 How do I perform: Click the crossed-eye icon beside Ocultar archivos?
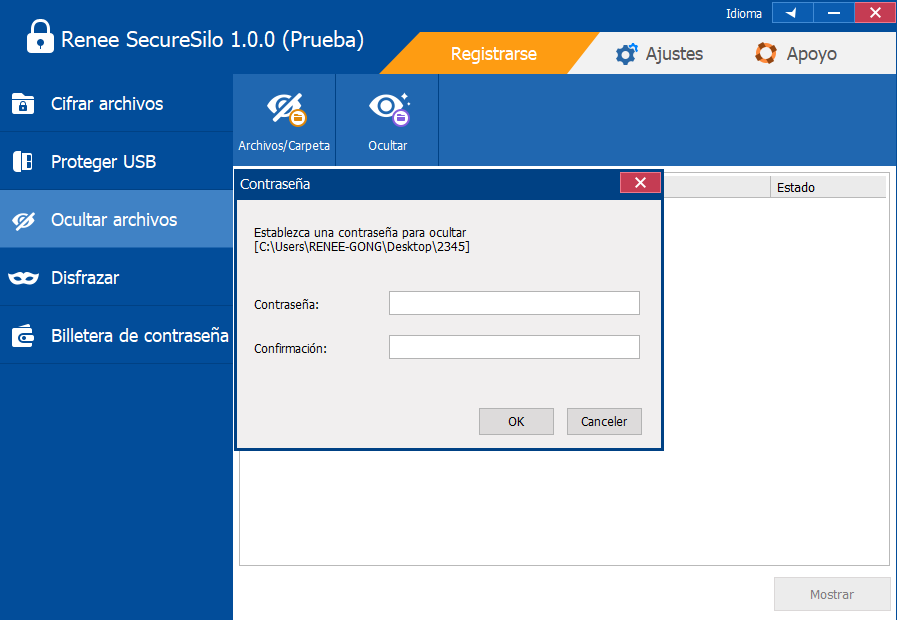[23, 220]
